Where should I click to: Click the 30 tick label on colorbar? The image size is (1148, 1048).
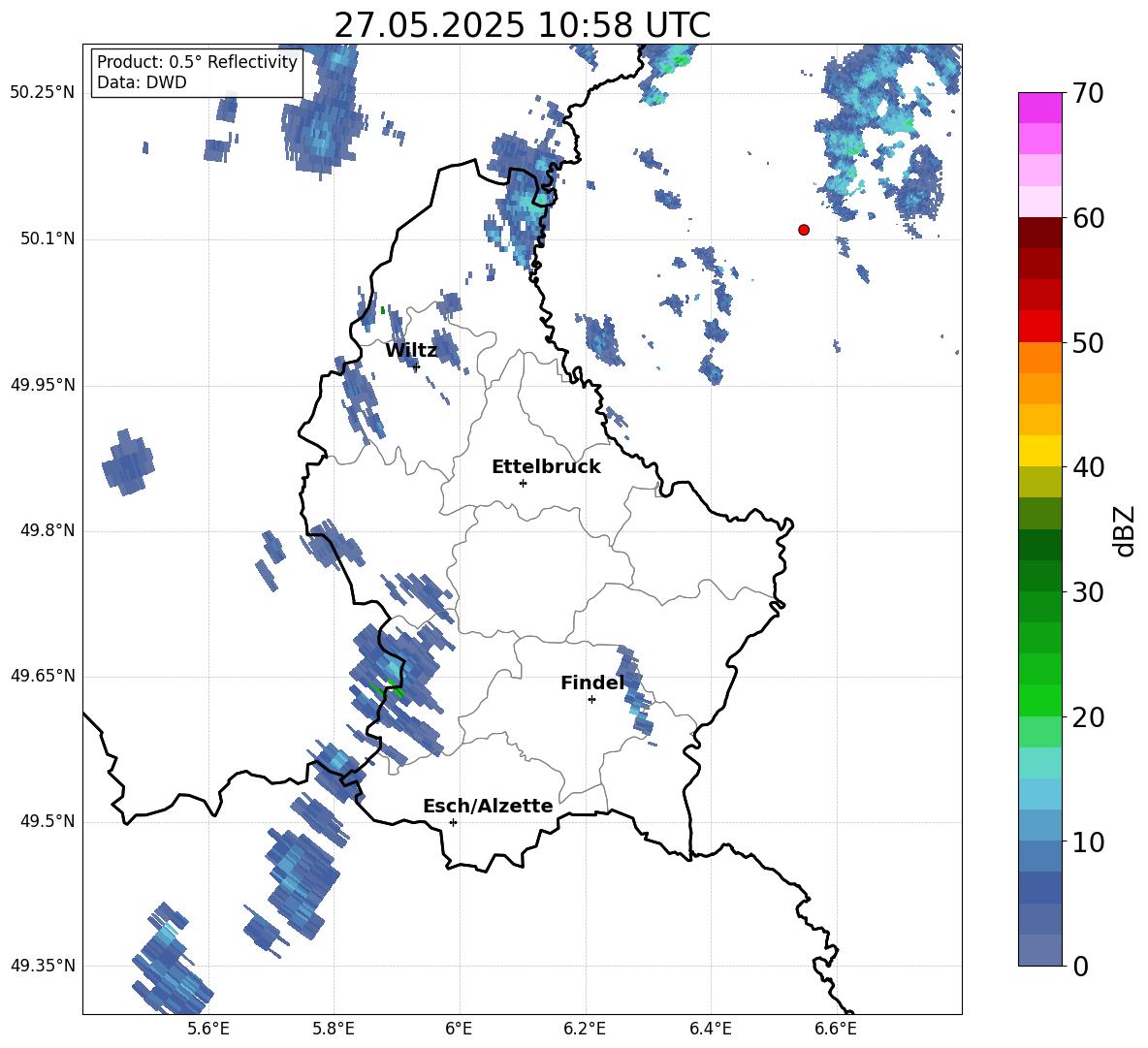point(1088,592)
